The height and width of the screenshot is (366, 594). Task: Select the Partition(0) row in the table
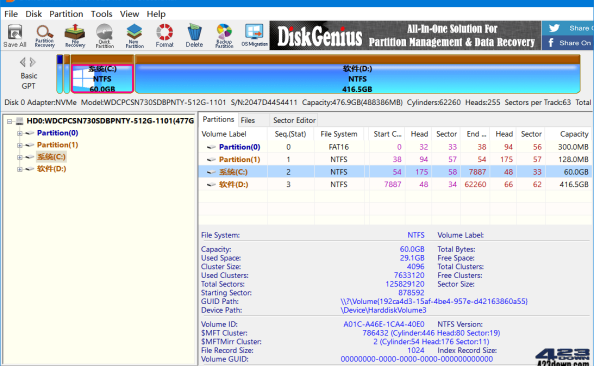[x=395, y=147]
